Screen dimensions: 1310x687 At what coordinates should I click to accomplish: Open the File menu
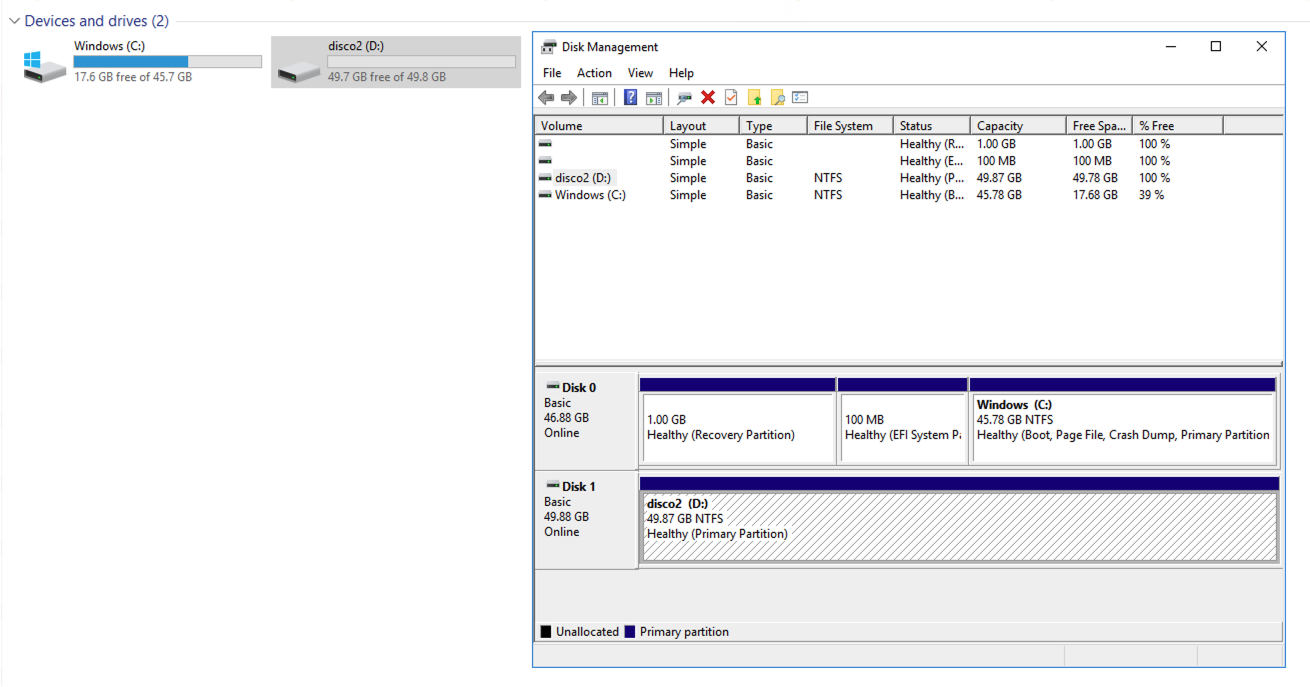(x=552, y=73)
